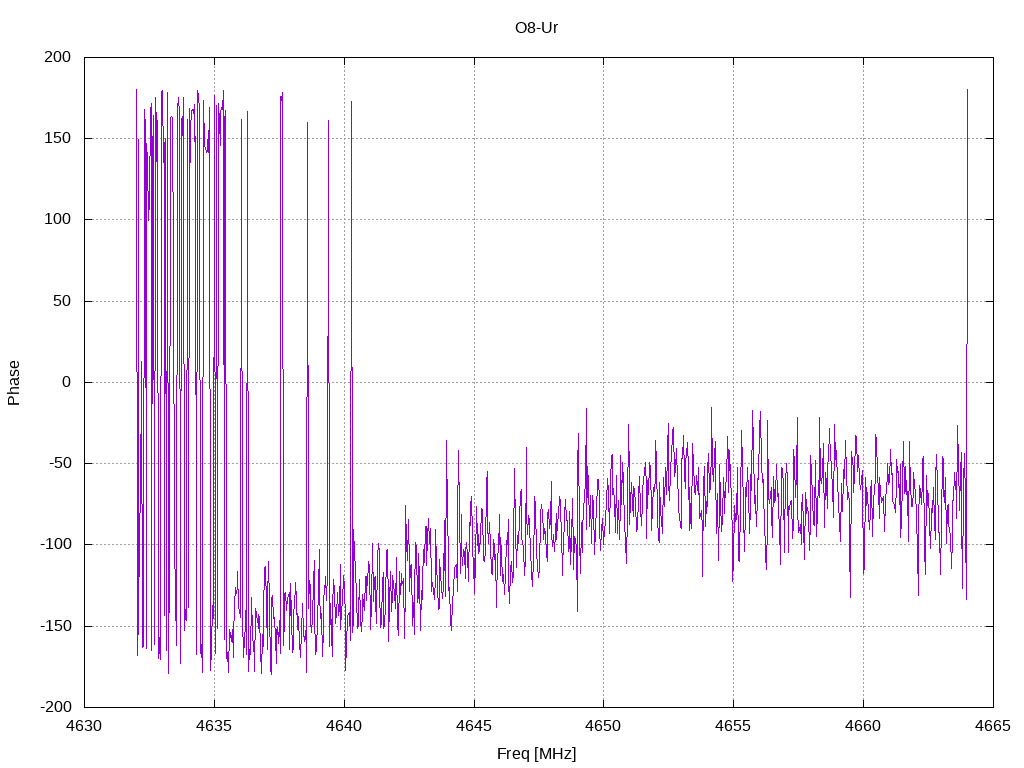Click the x-axis tick label 4640

[344, 726]
